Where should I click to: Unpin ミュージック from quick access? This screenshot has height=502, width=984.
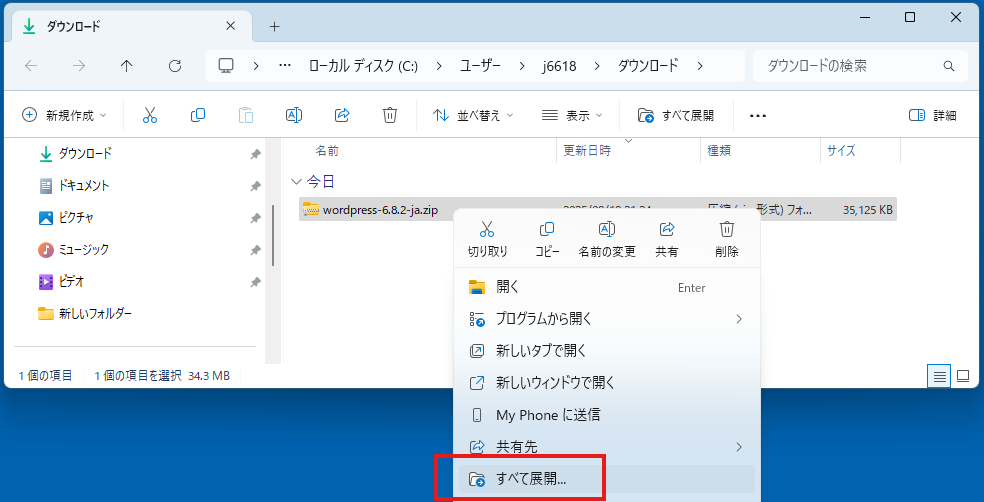[255, 250]
